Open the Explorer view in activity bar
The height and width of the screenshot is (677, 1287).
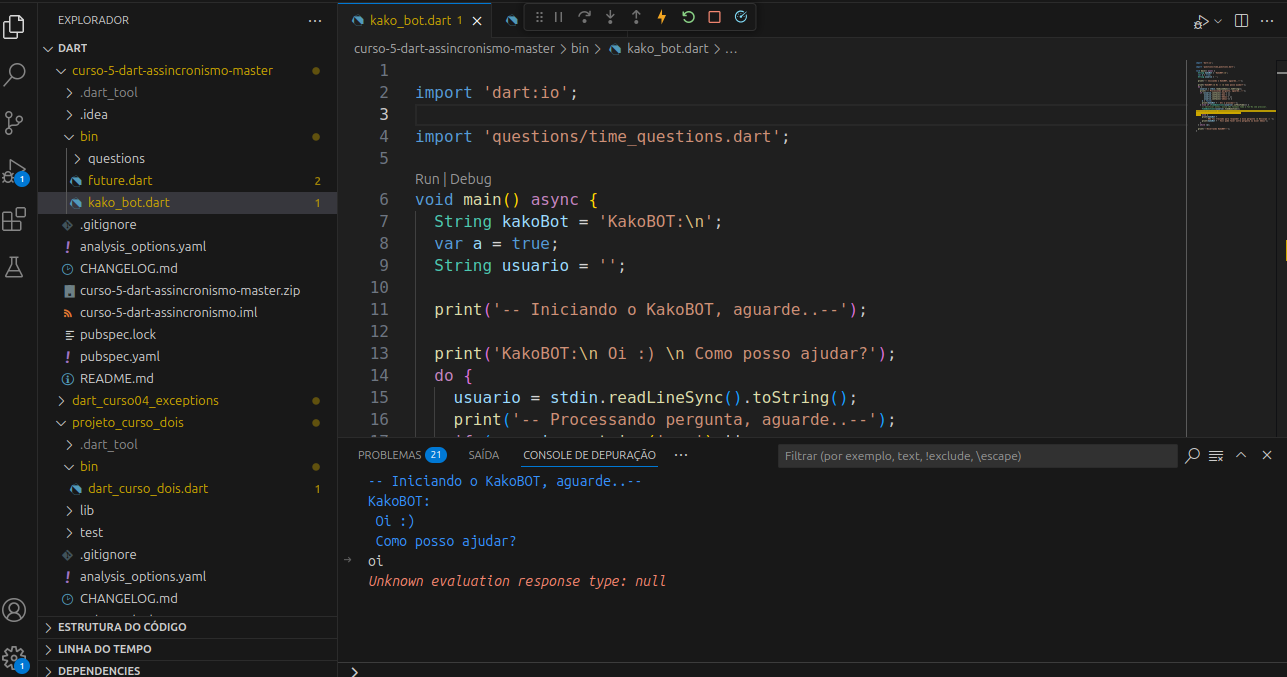tap(14, 28)
